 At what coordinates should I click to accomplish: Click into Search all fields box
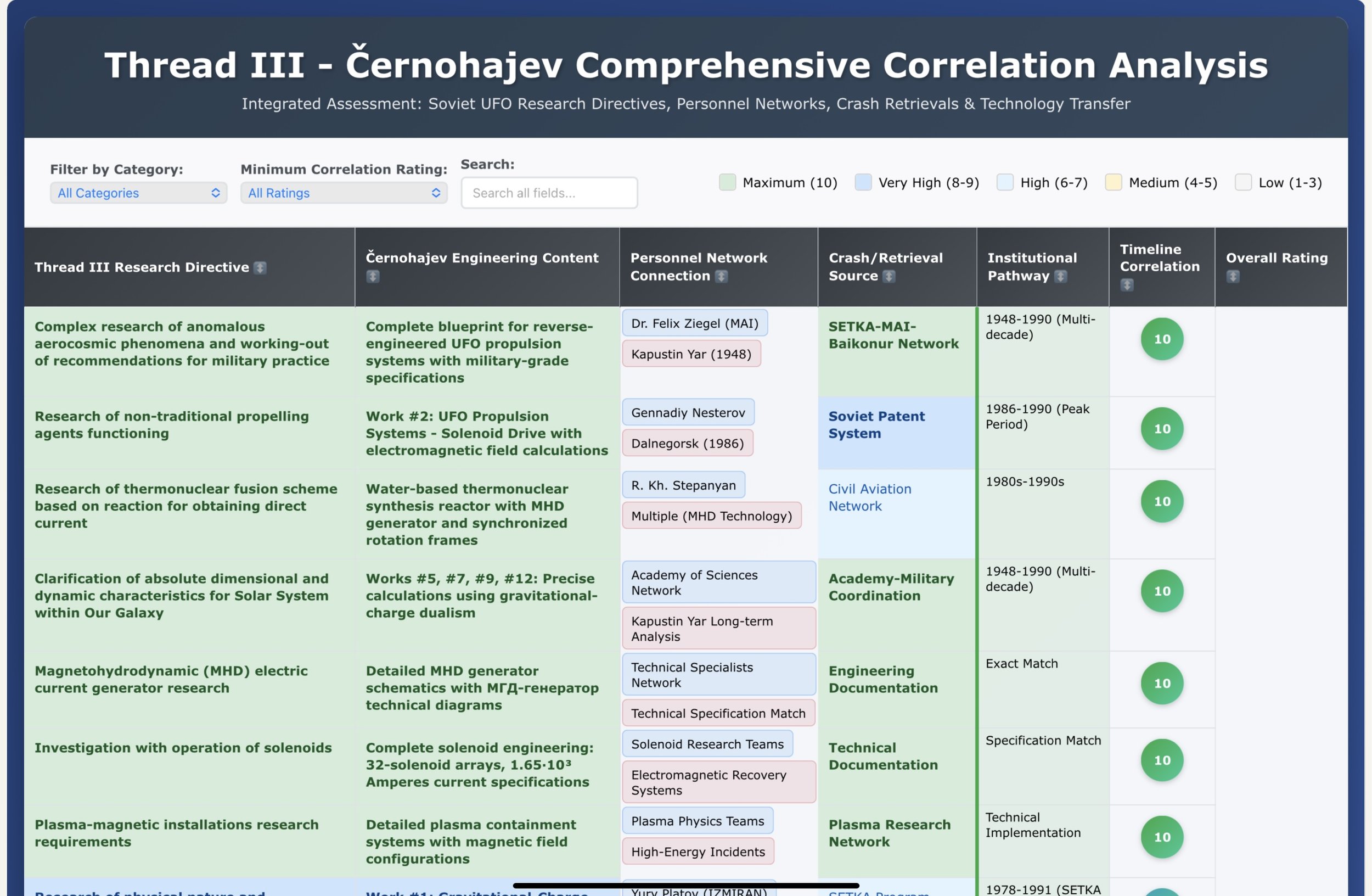(x=549, y=193)
